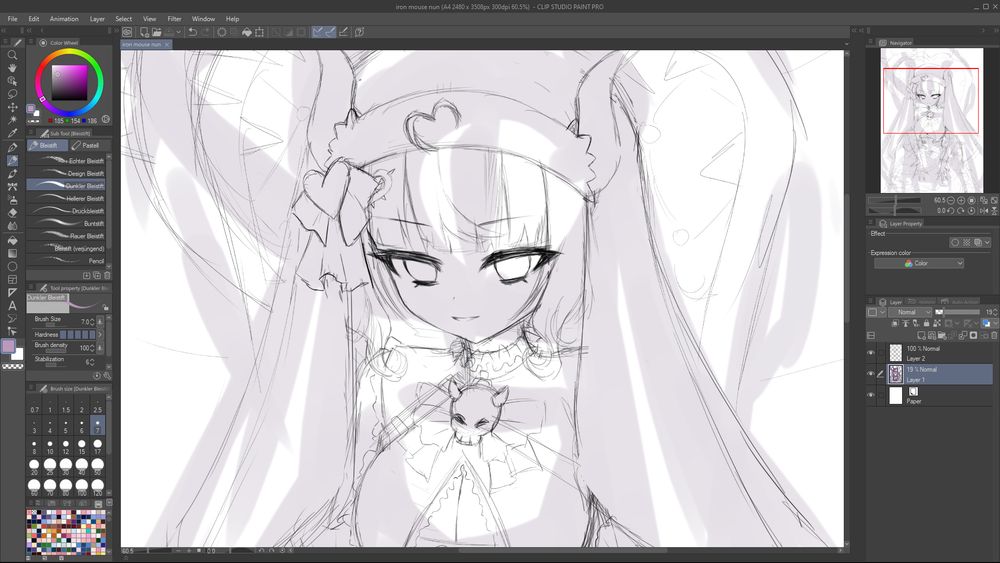Choose the Druckbleistift brush
This screenshot has width=1000, height=563.
coord(66,211)
